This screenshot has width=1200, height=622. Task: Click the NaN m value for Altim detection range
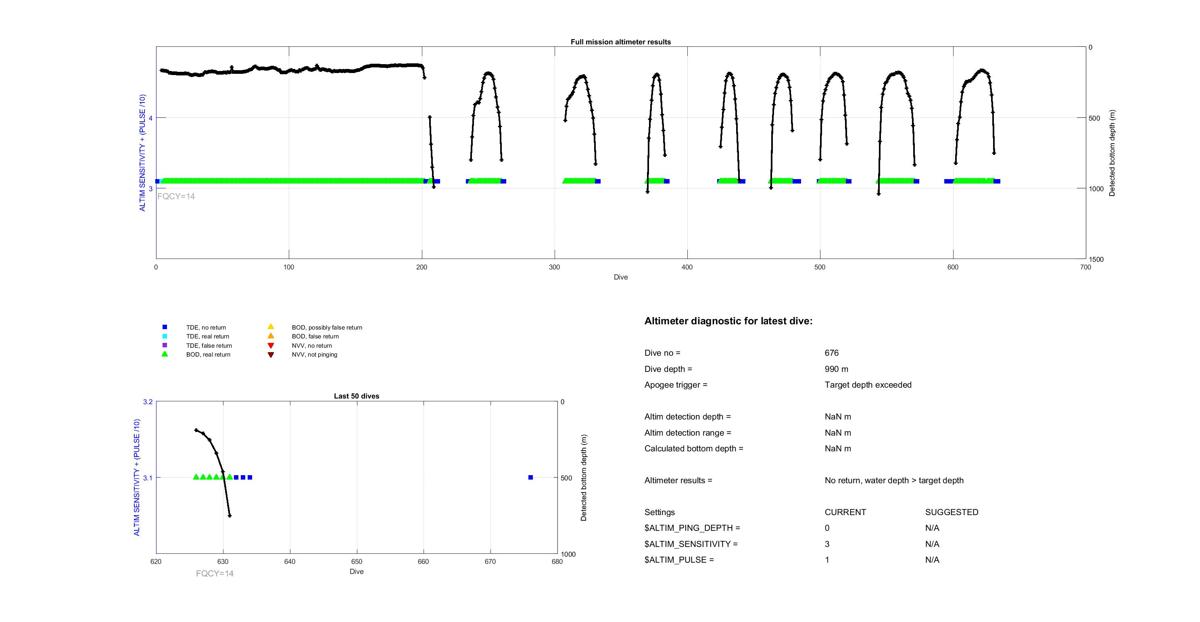click(x=838, y=433)
